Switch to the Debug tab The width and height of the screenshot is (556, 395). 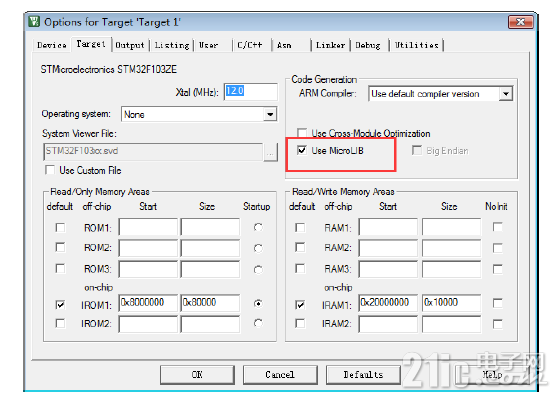click(368, 45)
